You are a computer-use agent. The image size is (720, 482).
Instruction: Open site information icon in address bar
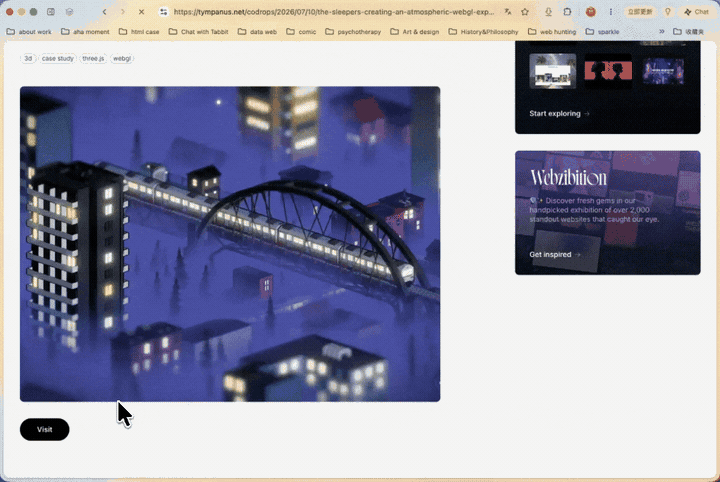pos(163,12)
